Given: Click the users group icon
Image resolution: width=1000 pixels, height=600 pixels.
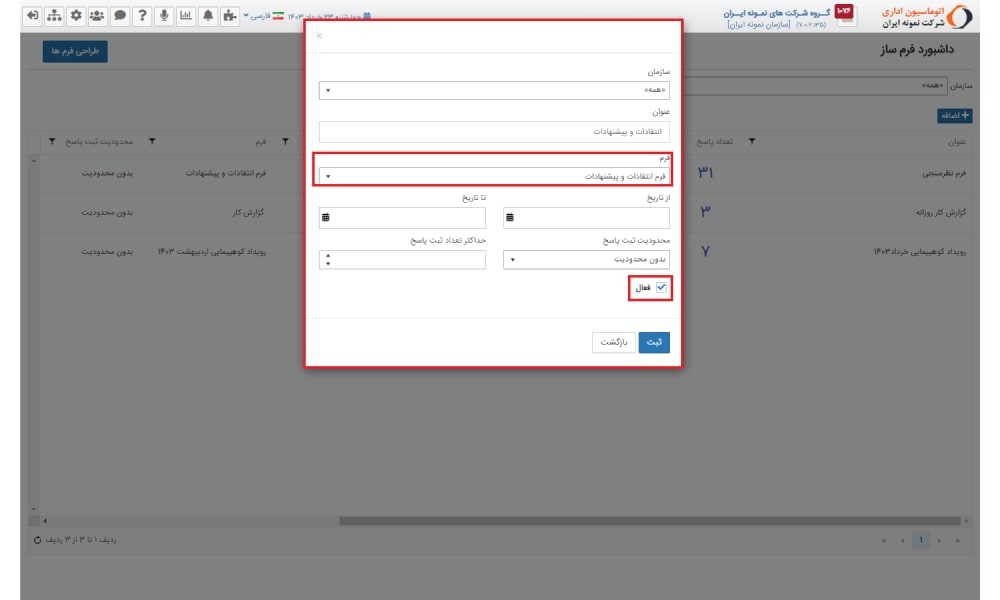Looking at the screenshot, I should click(x=97, y=16).
